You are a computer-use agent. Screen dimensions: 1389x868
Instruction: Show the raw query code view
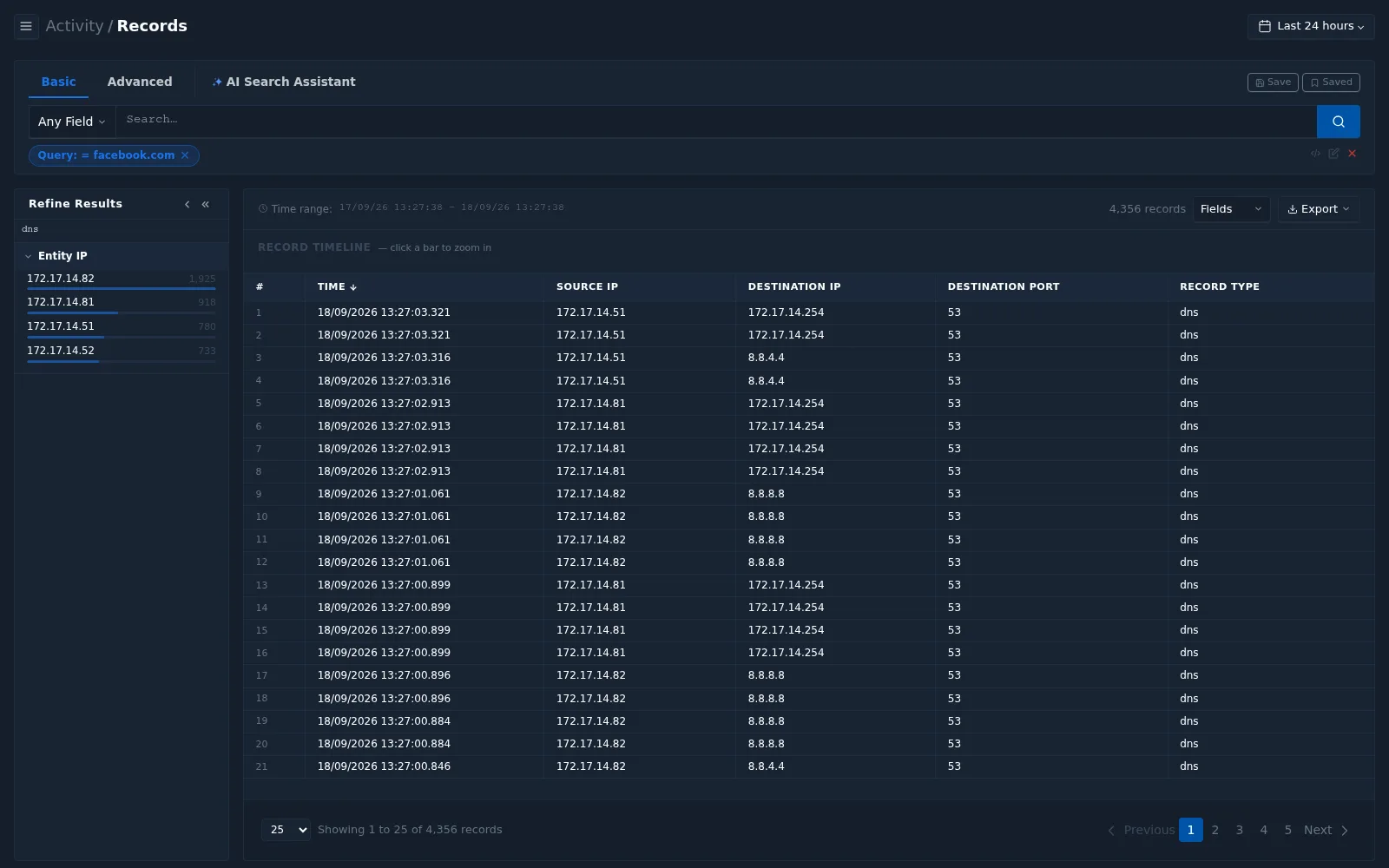(1315, 154)
